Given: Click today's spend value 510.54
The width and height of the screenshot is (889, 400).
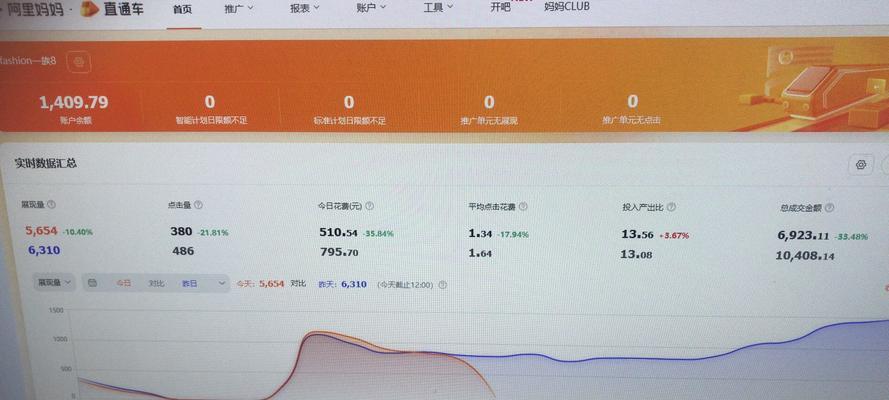Looking at the screenshot, I should pyautogui.click(x=338, y=232).
